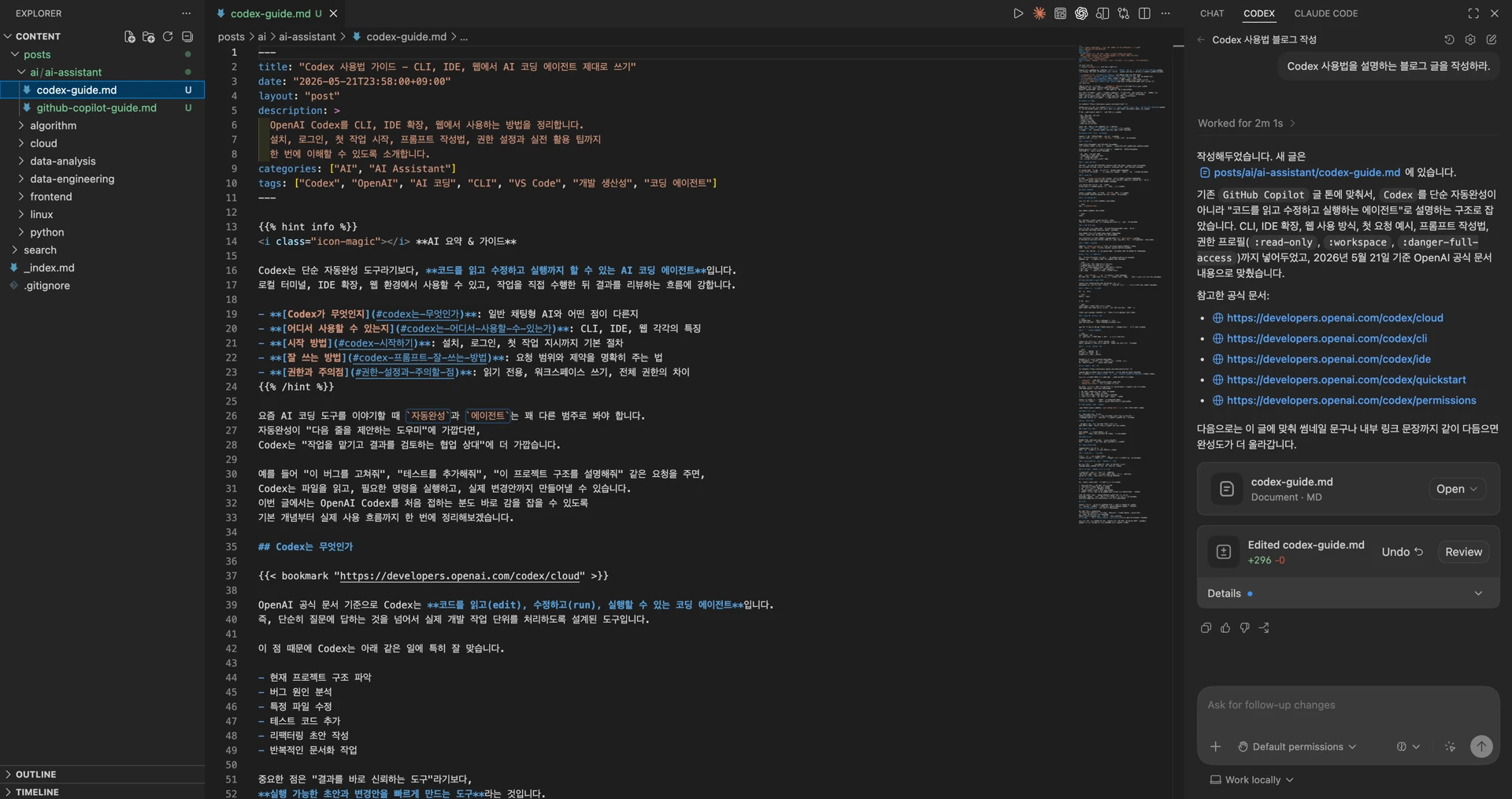Click the Run (play) icon in editor toolbar
1512x799 pixels.
[1018, 13]
